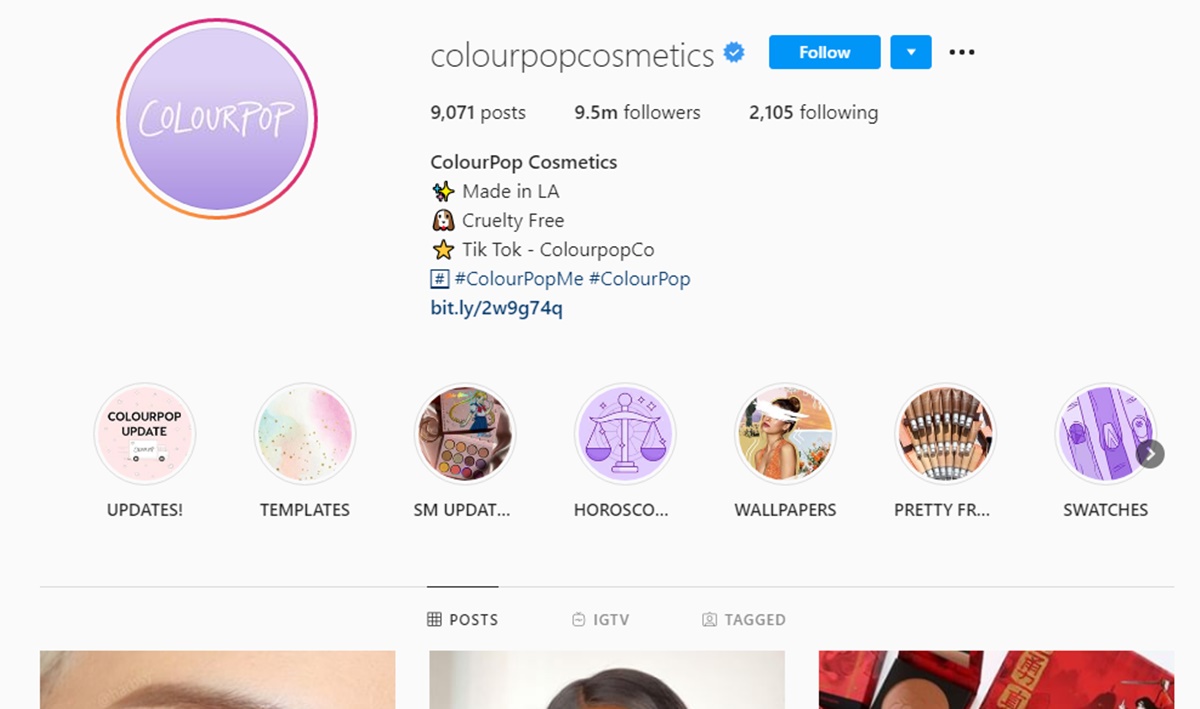Viewport: 1200px width, 709px height.
Task: View the SM UPDAT... highlight circle
Action: click(x=465, y=434)
